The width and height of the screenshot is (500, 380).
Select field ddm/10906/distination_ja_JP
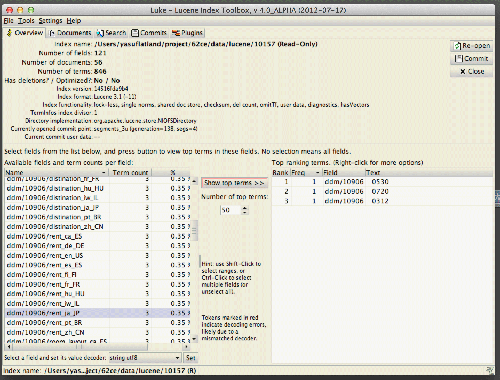tap(97, 207)
